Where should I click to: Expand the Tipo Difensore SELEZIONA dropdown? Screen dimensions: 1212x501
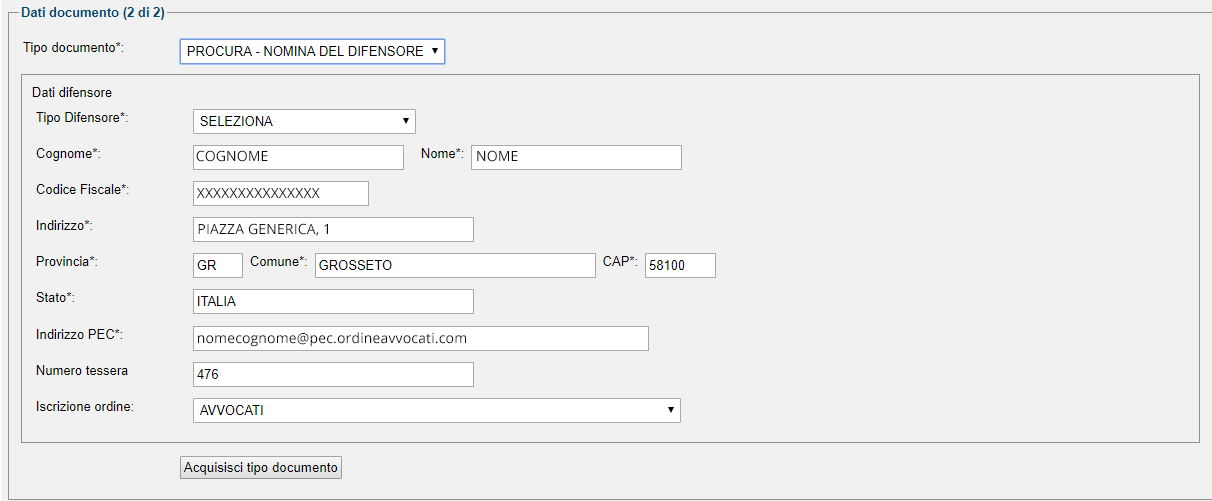304,121
